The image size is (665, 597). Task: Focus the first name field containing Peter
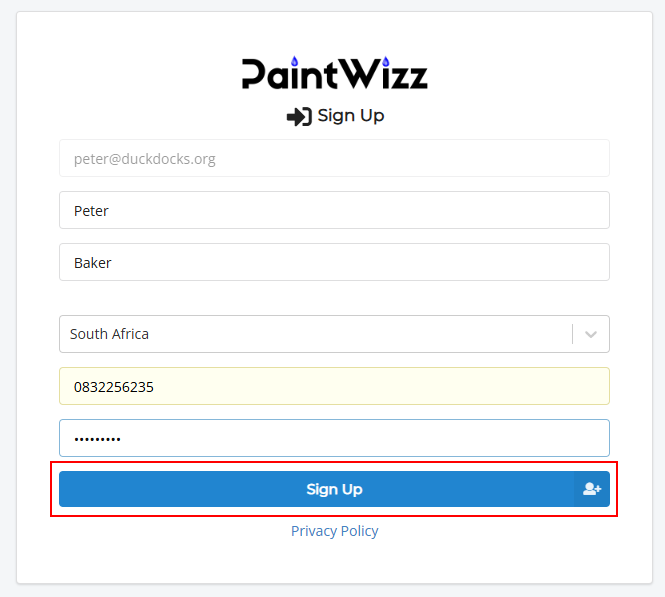(334, 210)
